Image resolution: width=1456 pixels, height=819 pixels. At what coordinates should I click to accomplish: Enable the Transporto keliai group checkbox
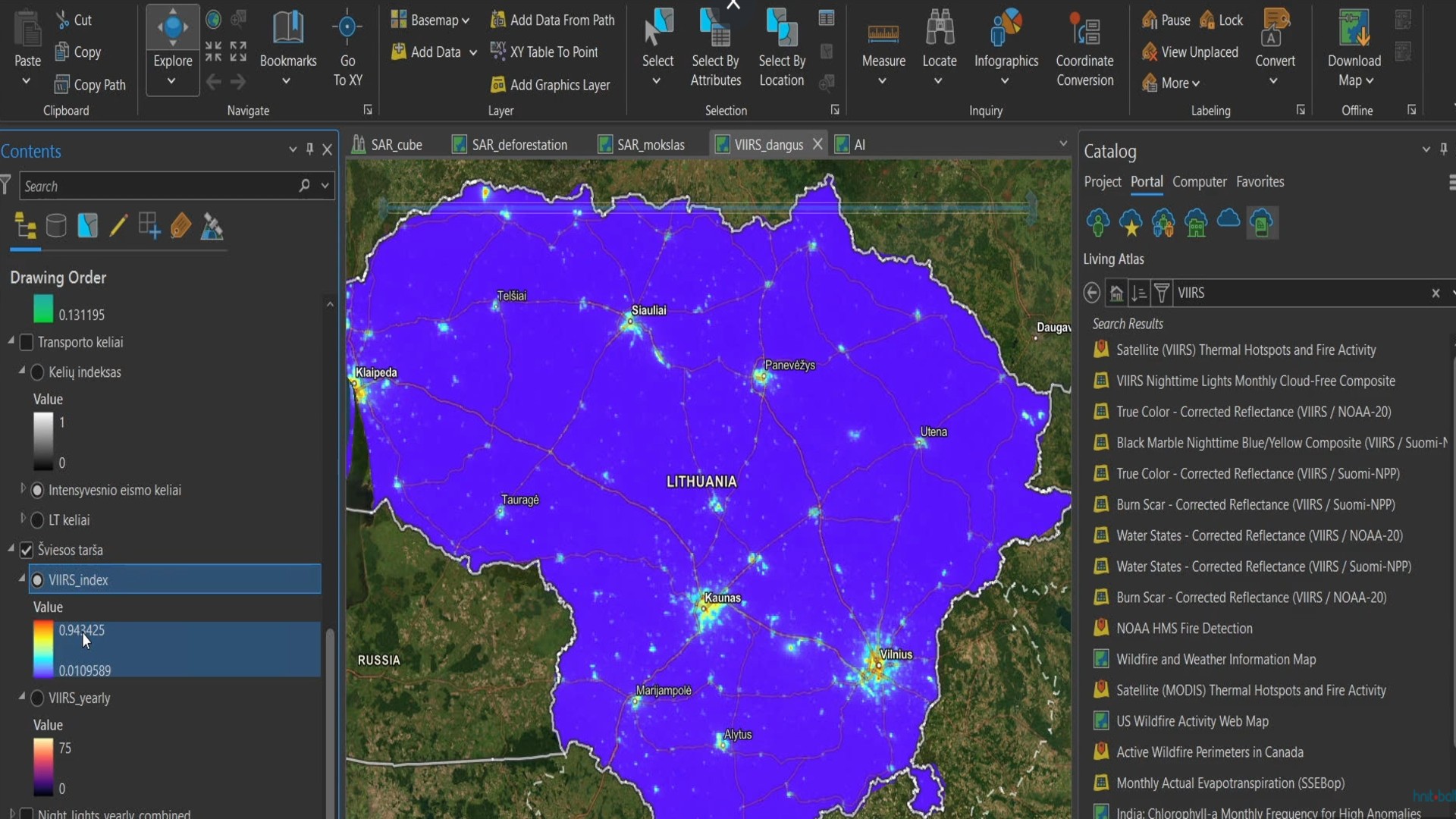(x=27, y=343)
